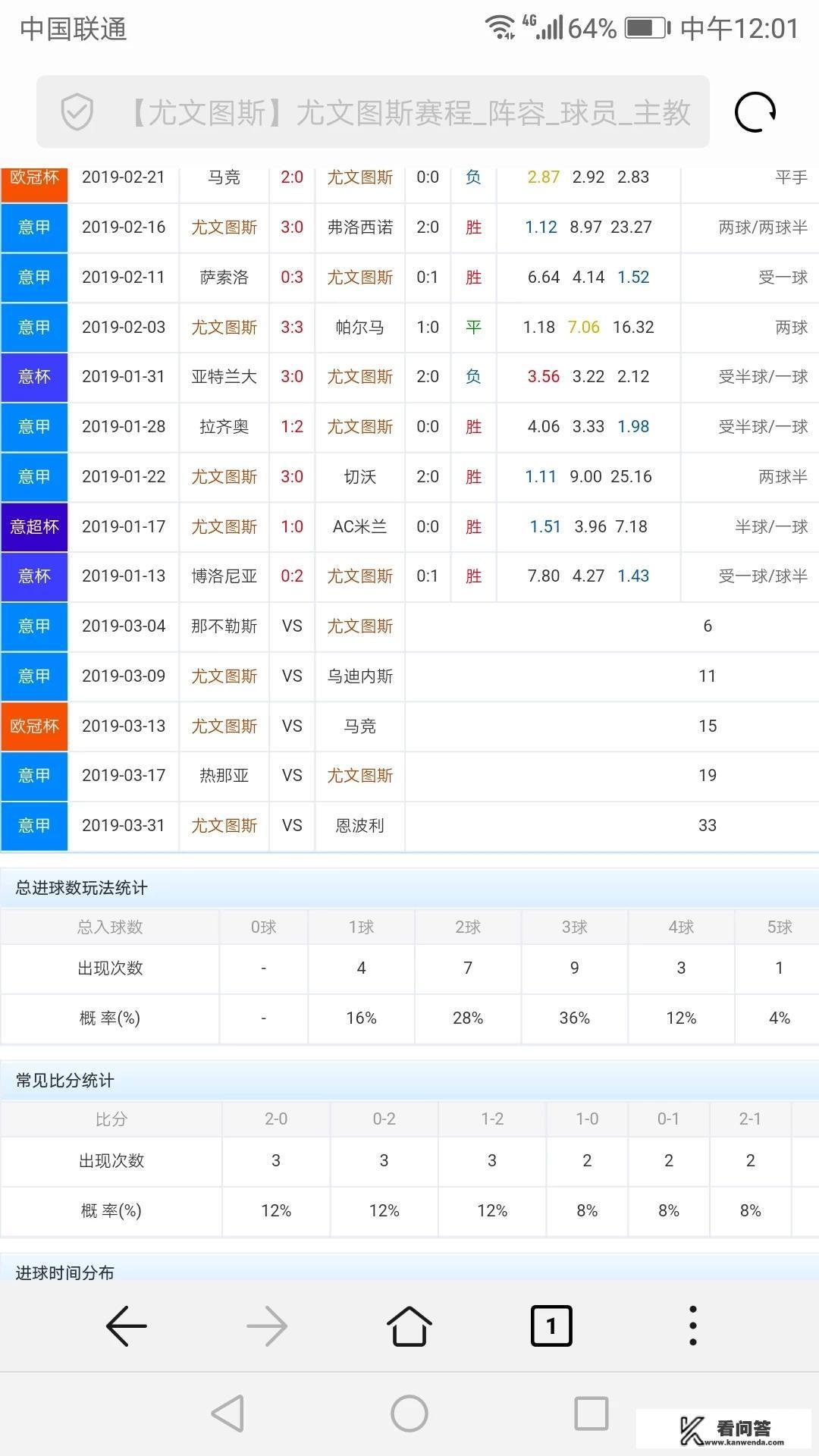The width and height of the screenshot is (819, 1456).
Task: Tap the 1:2 score of 拉齐奥 match
Action: click(x=292, y=427)
